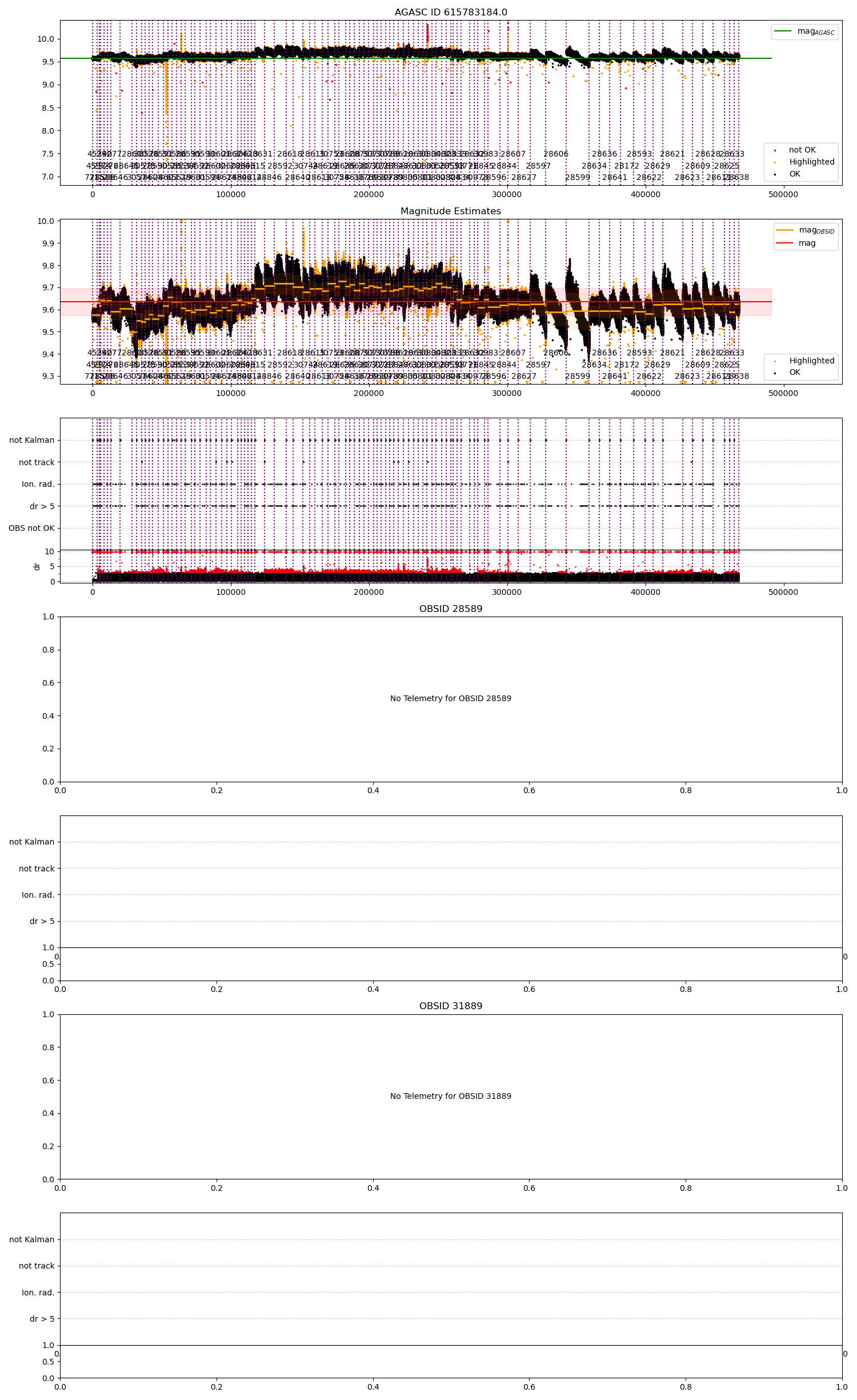Click OBSID label '28599' in Magnitude Estimates plot
This screenshot has width=857, height=1400.
pyautogui.click(x=578, y=377)
